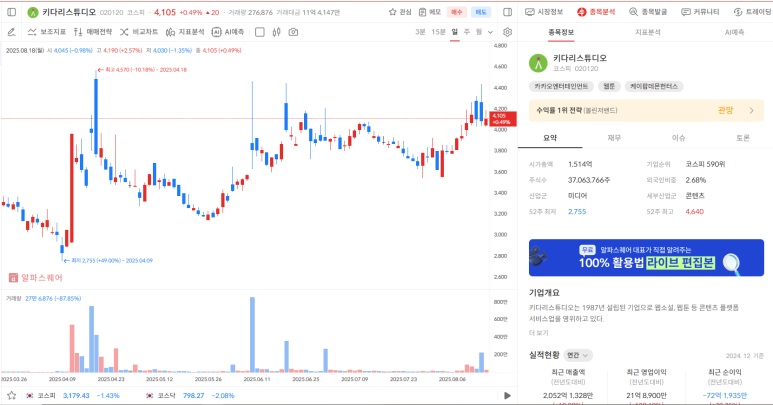
Task: Open the 트레이딩 trading menu
Action: click(x=753, y=12)
